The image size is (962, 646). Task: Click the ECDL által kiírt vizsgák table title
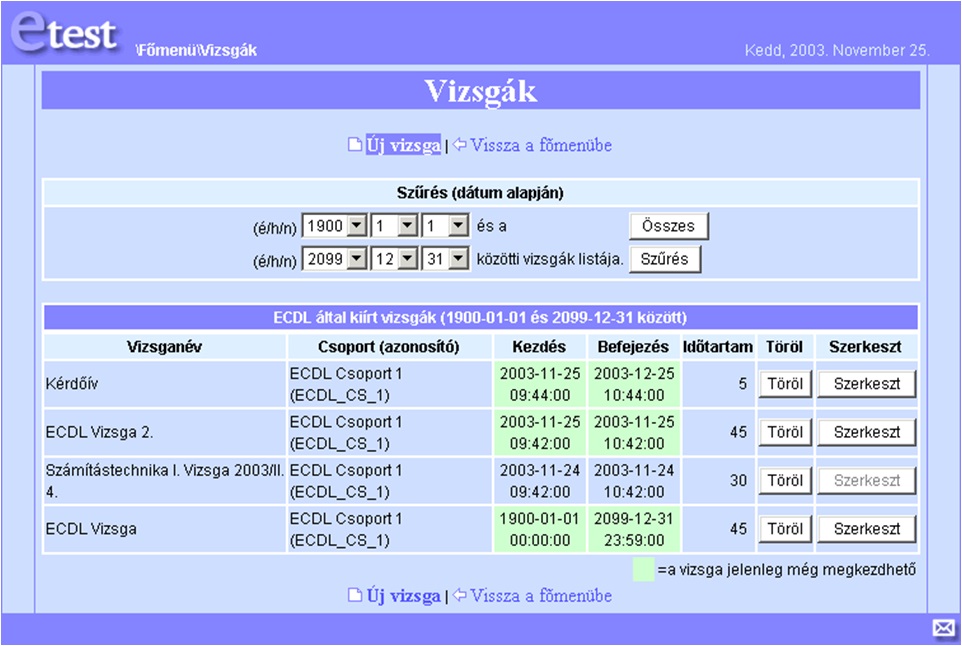tap(480, 317)
